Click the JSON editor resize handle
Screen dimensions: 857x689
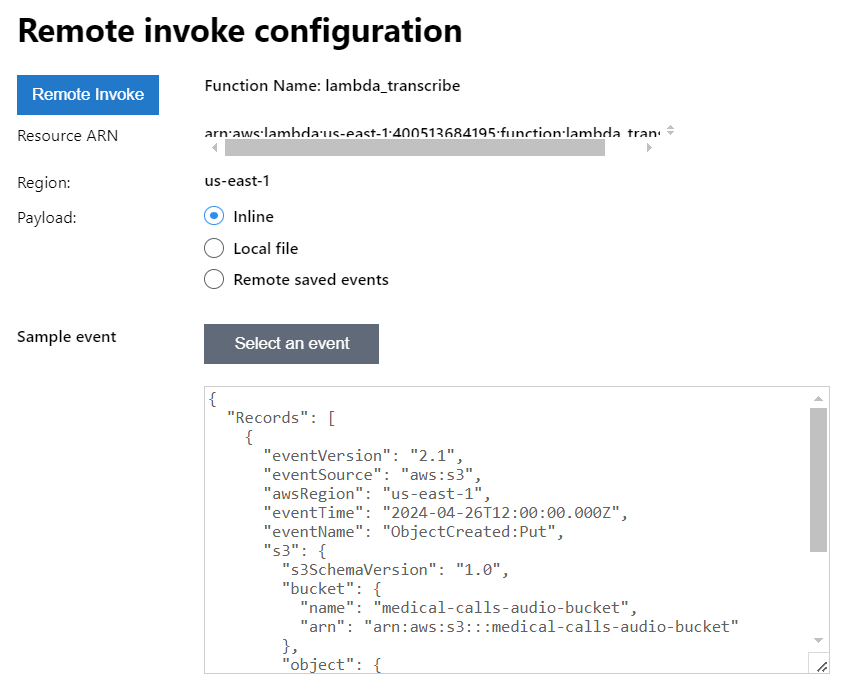tap(821, 665)
